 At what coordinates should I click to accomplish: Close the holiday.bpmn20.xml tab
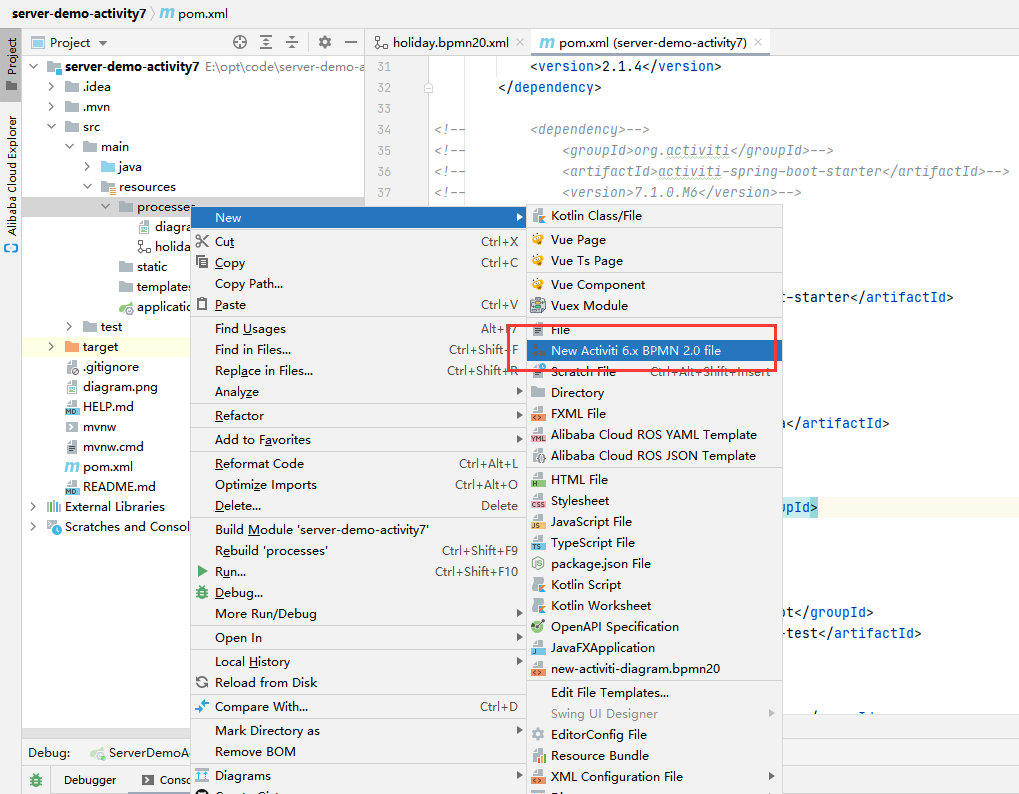(520, 42)
